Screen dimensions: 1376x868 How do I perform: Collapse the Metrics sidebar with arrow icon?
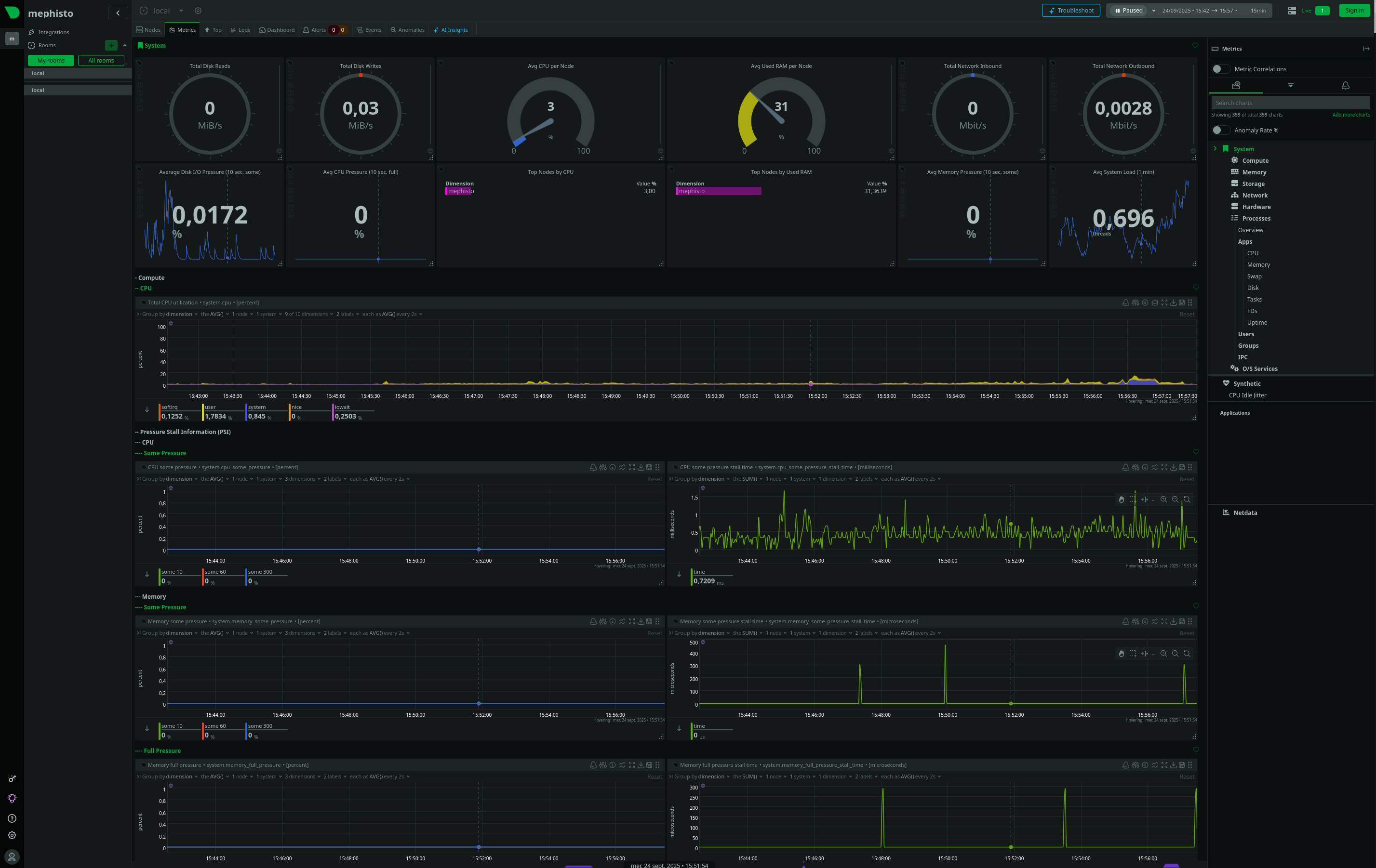pos(1366,49)
